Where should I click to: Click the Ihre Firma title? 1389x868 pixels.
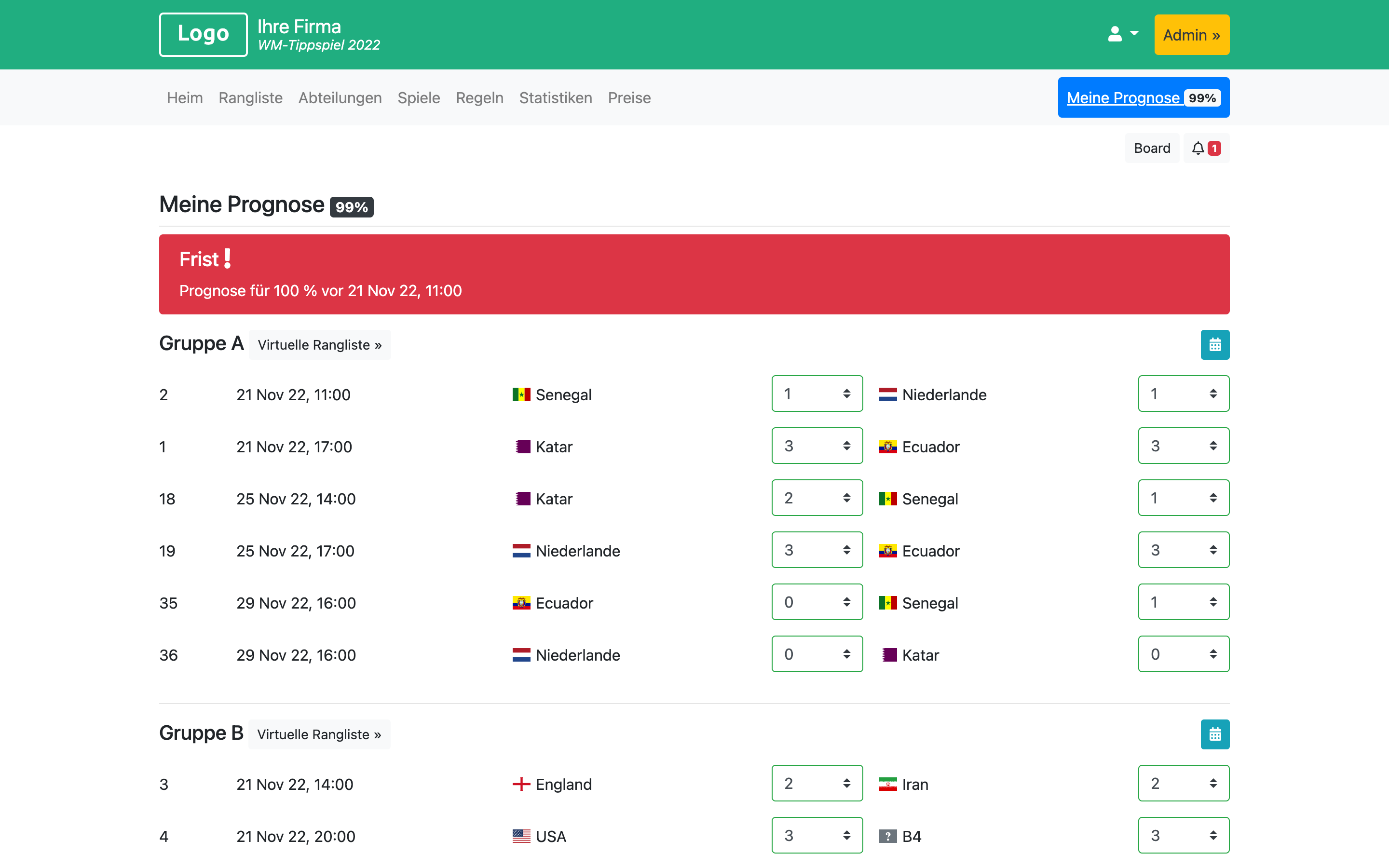click(299, 27)
